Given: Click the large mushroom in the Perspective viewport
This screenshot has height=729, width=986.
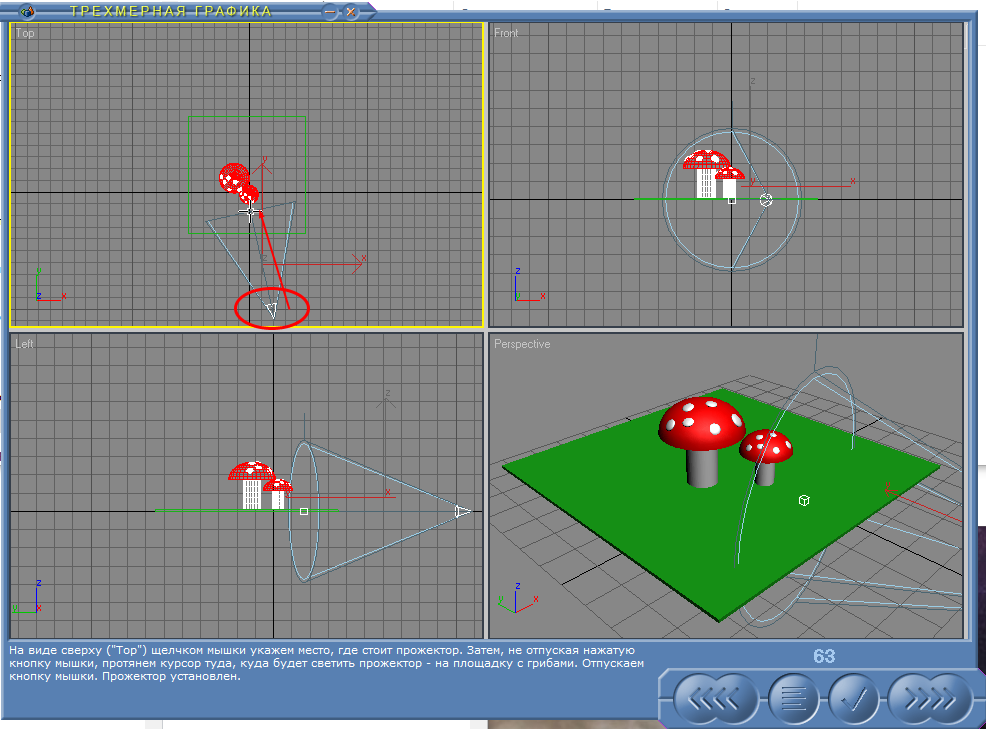Looking at the screenshot, I should [701, 440].
